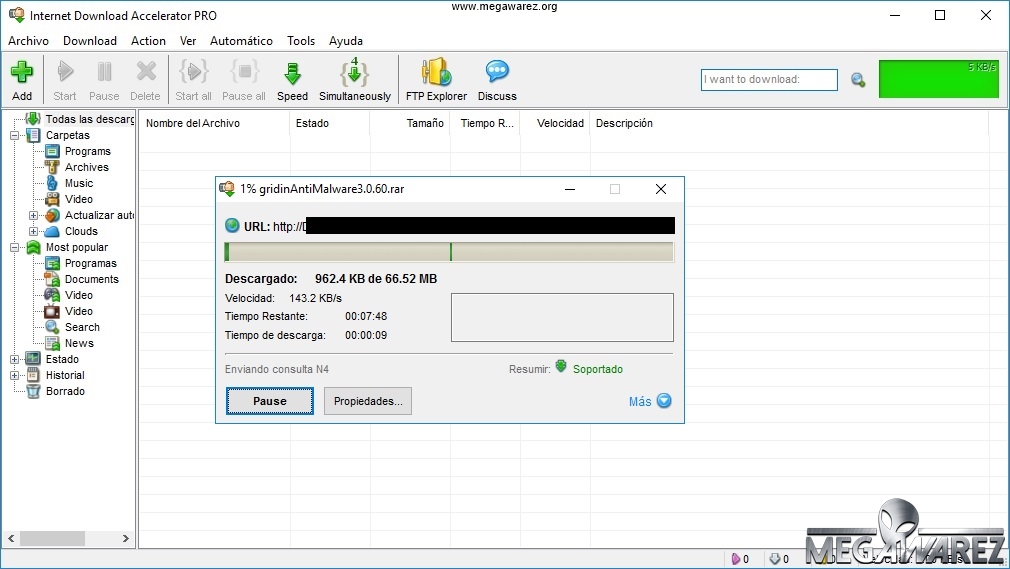This screenshot has width=1010, height=569.
Task: Select the Borrado trash item
Action: click(x=65, y=391)
